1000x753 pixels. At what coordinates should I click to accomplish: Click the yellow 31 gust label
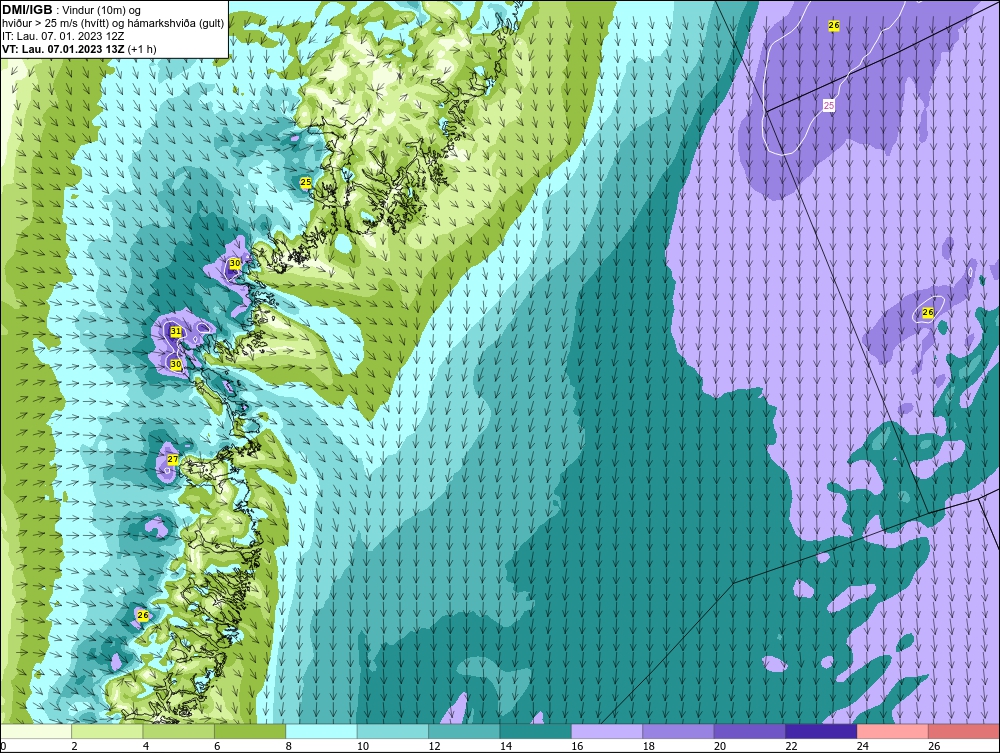click(175, 332)
